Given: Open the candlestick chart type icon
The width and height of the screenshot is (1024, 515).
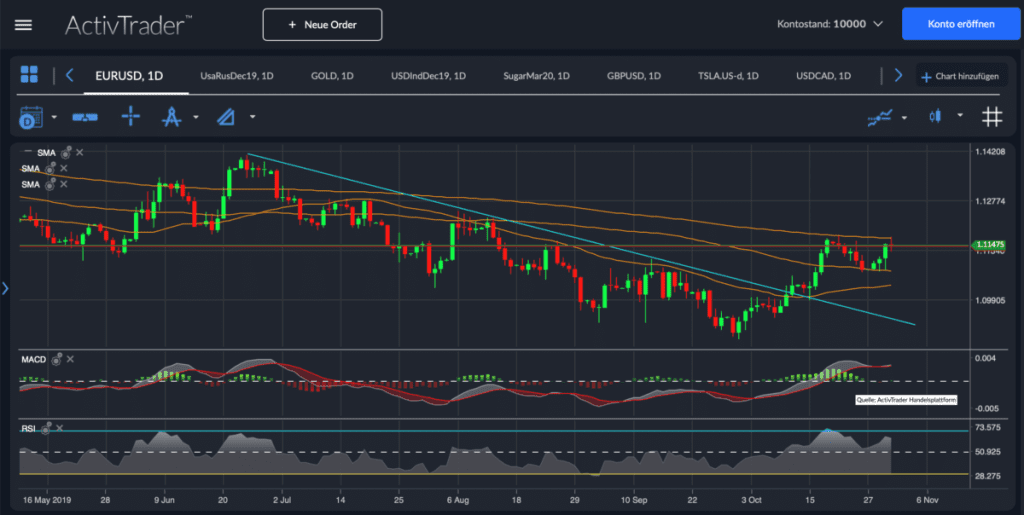Looking at the screenshot, I should click(935, 116).
